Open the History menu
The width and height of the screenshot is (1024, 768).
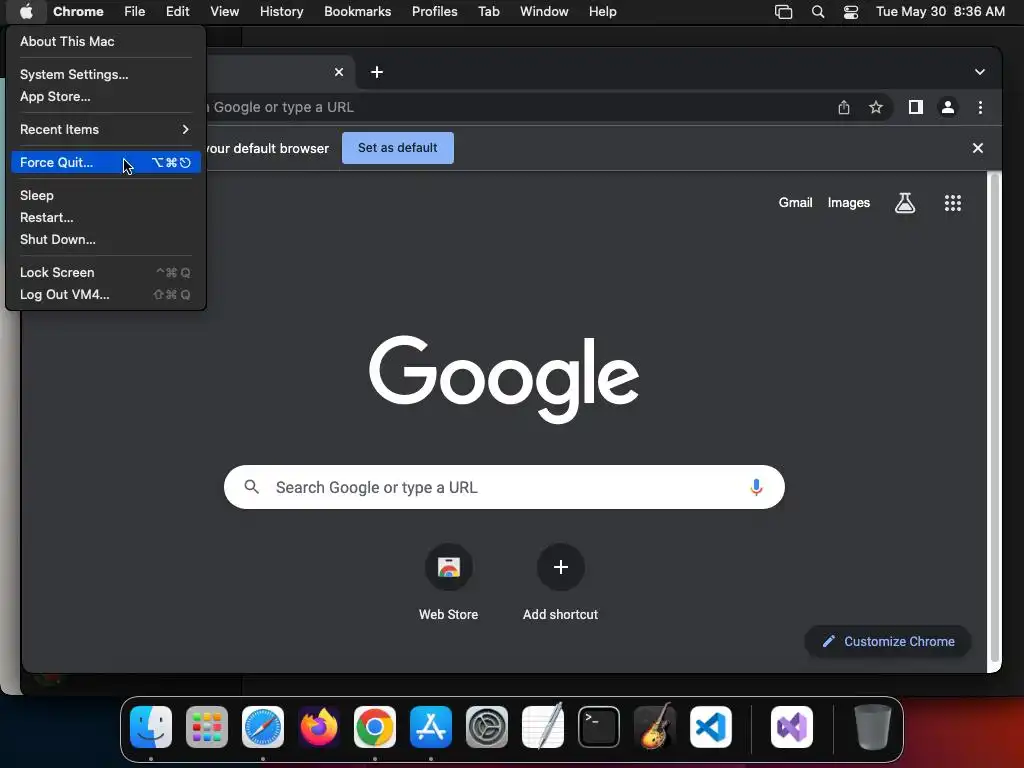[x=281, y=12]
